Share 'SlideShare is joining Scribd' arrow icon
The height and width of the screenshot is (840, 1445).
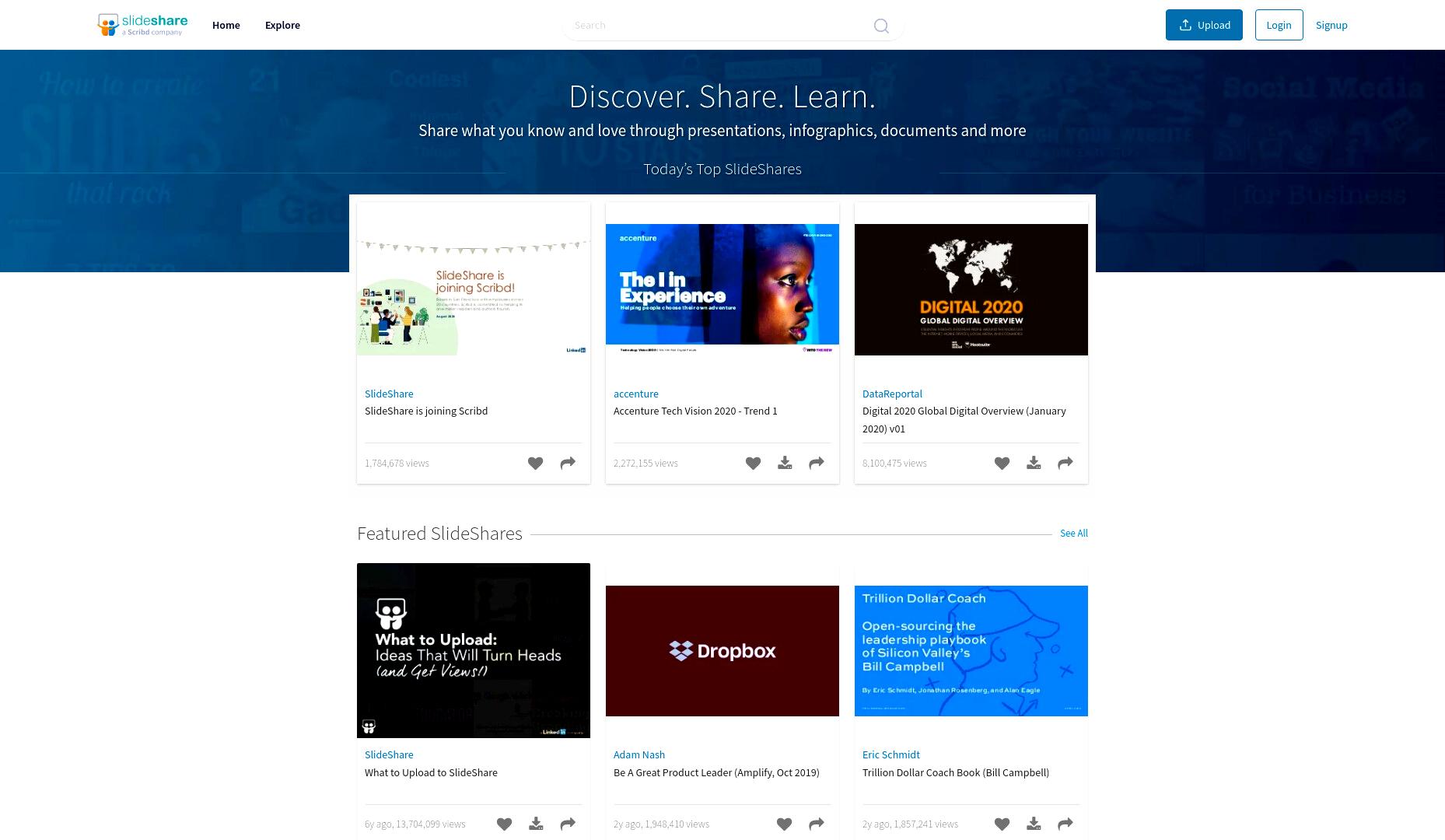[568, 463]
